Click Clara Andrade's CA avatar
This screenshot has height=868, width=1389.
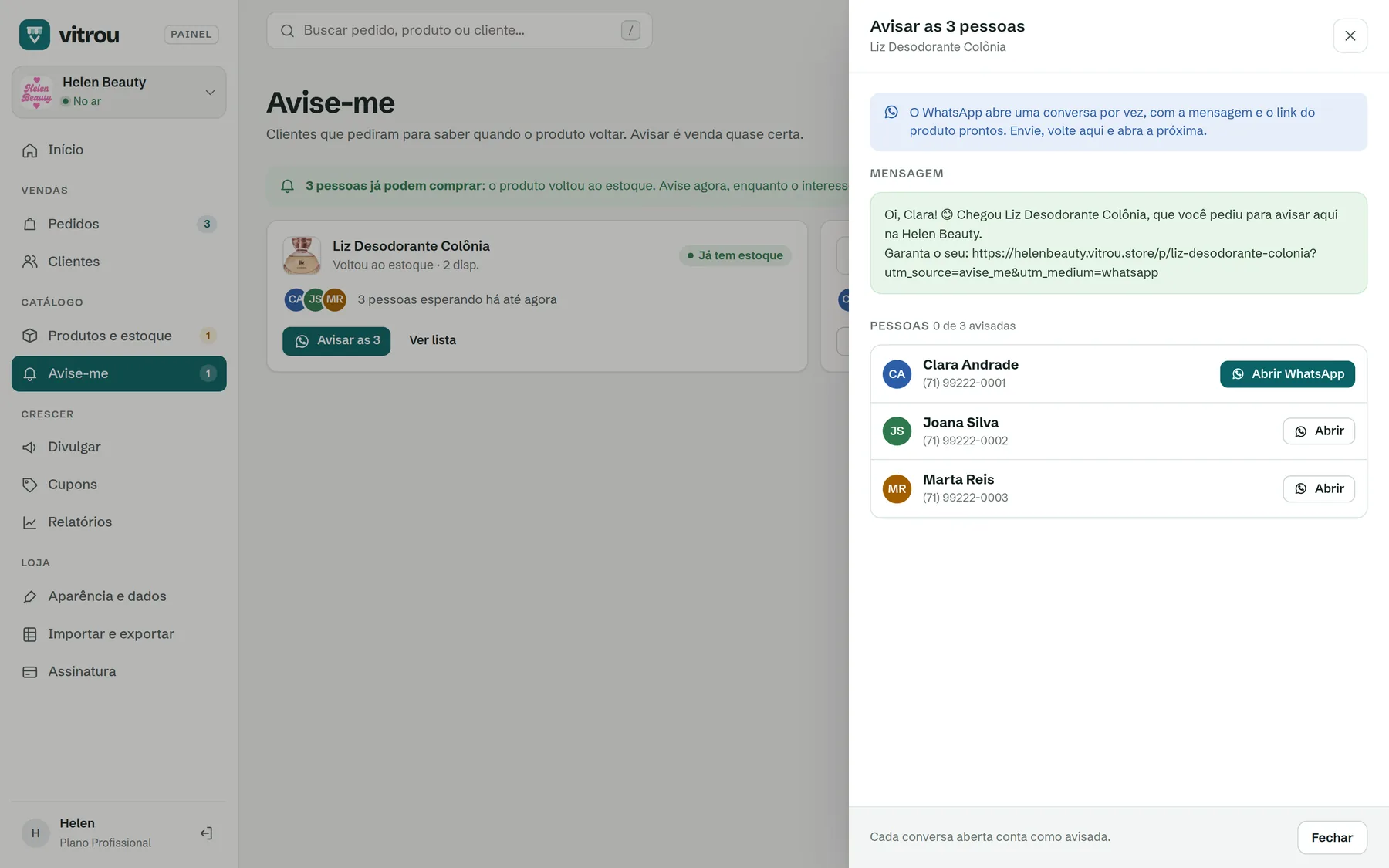pos(897,374)
